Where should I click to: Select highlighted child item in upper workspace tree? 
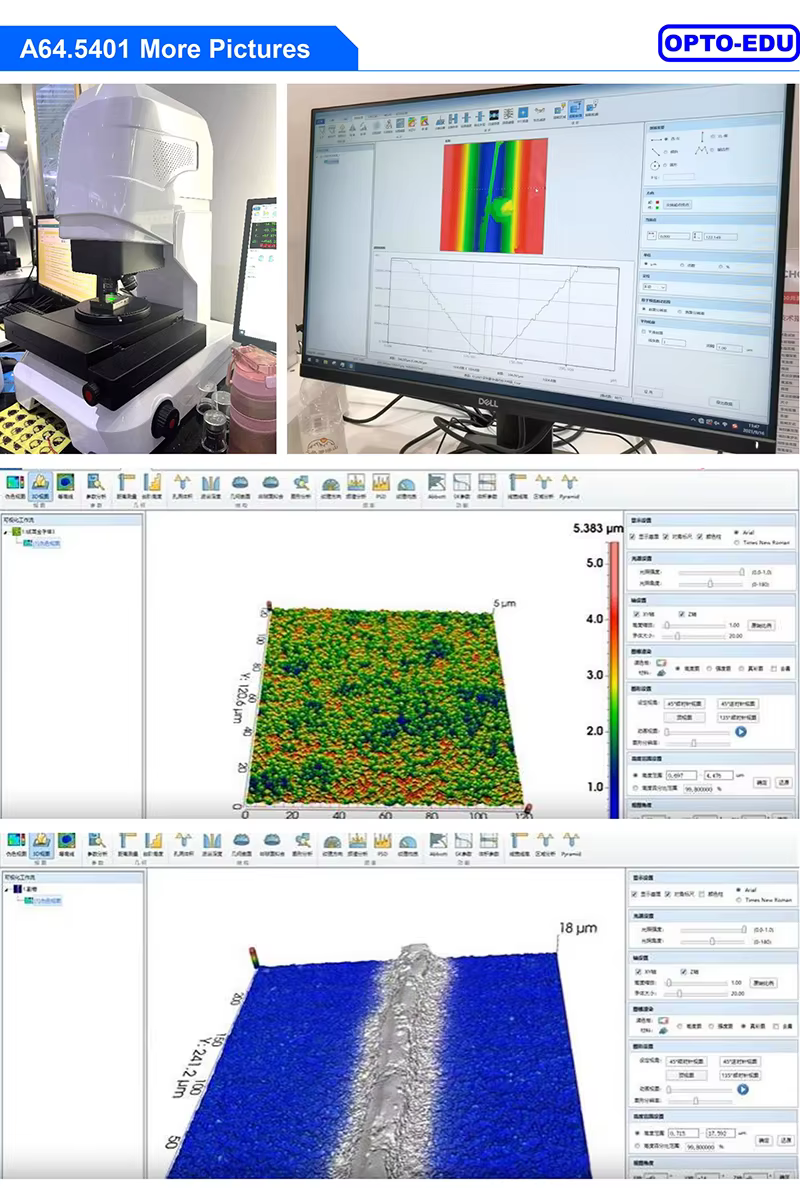click(x=47, y=543)
